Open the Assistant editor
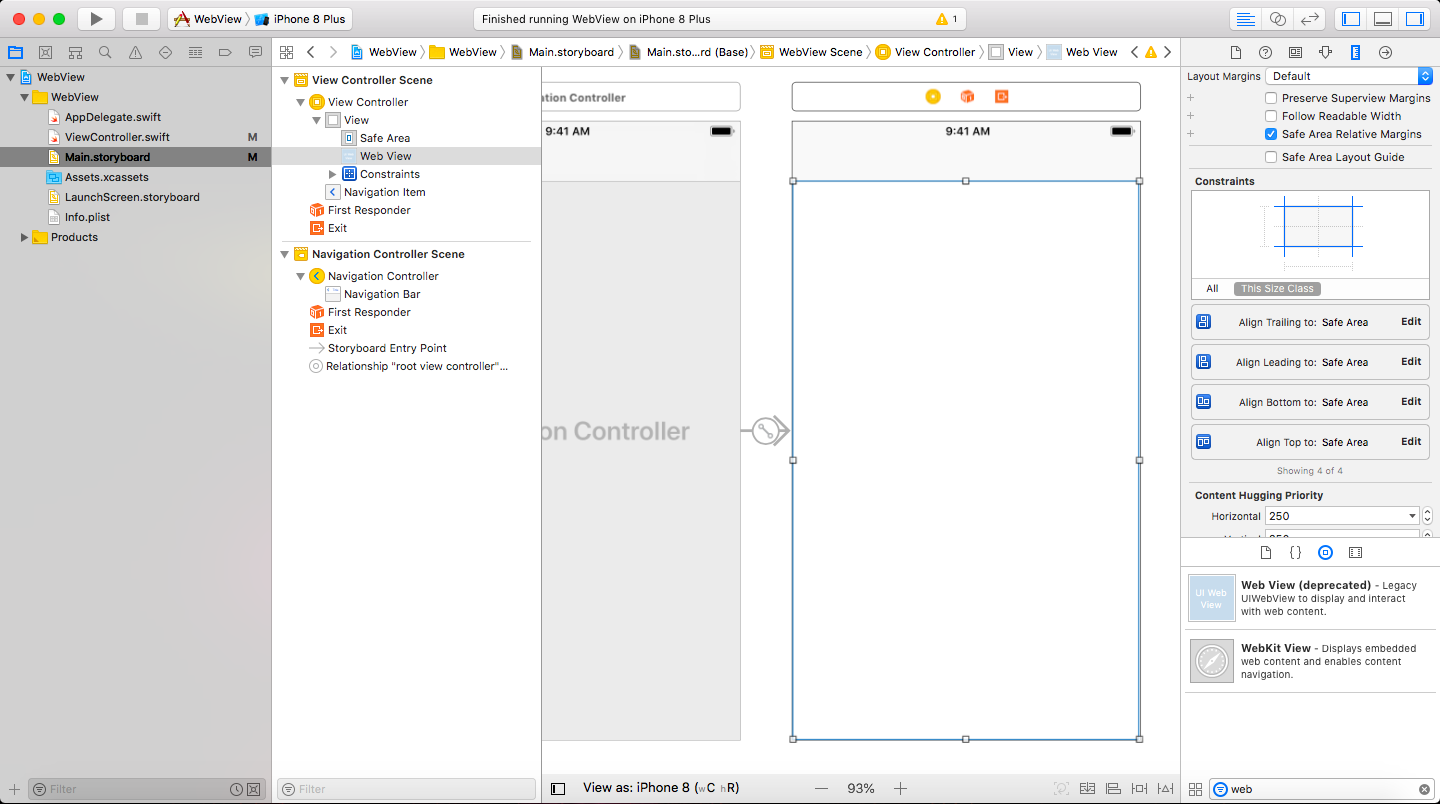The height and width of the screenshot is (804, 1440). [1277, 19]
